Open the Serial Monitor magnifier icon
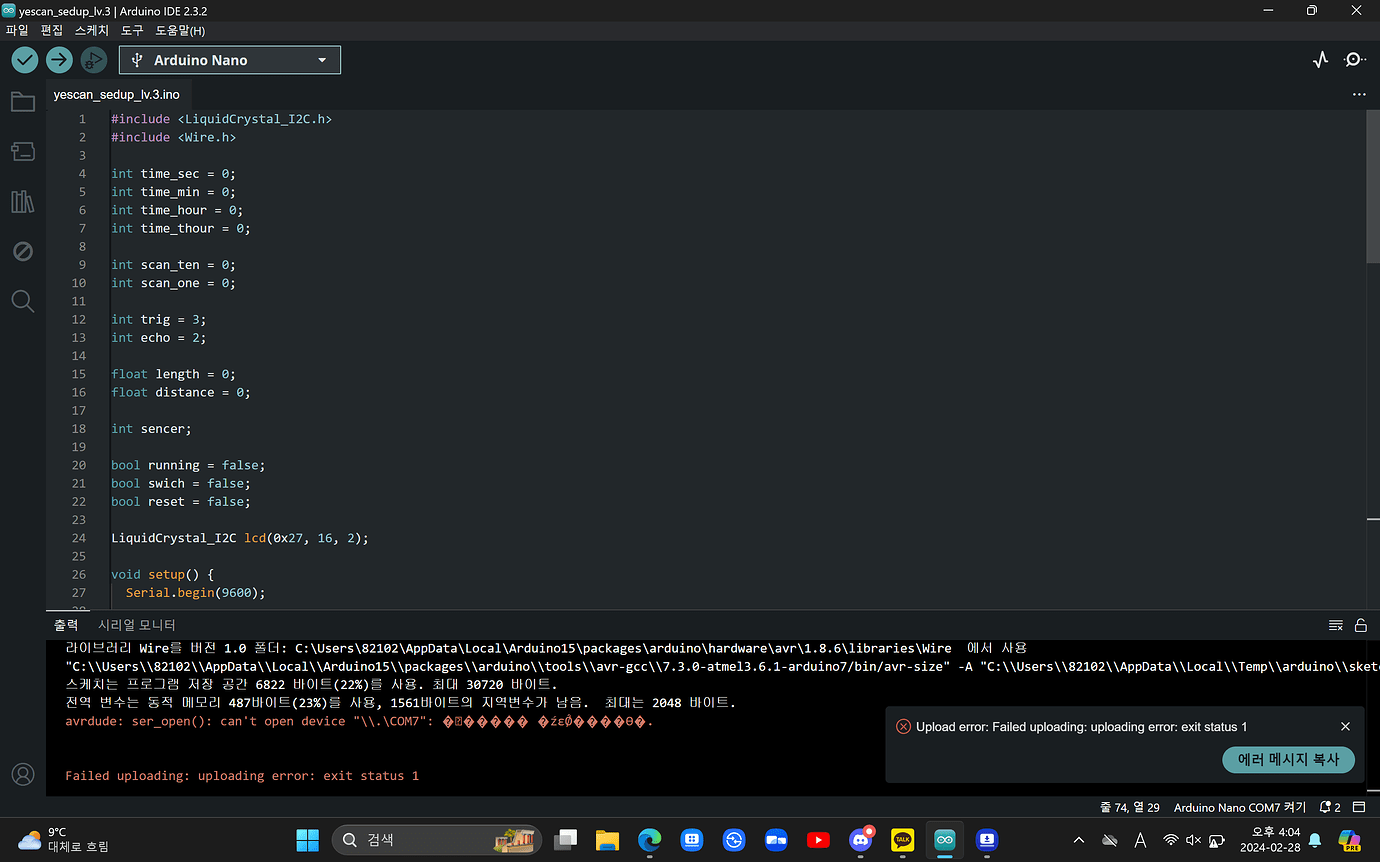This screenshot has width=1380, height=862. point(1355,60)
